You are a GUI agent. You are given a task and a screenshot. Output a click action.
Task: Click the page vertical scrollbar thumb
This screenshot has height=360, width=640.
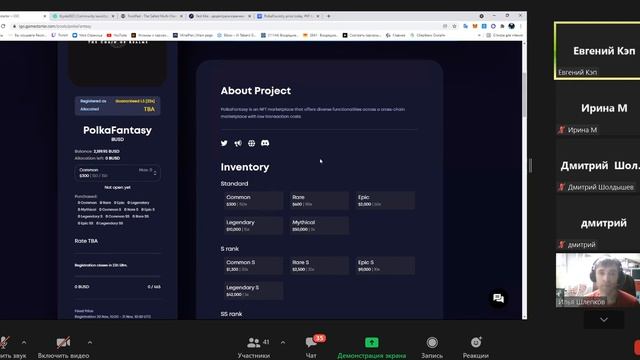(x=524, y=94)
